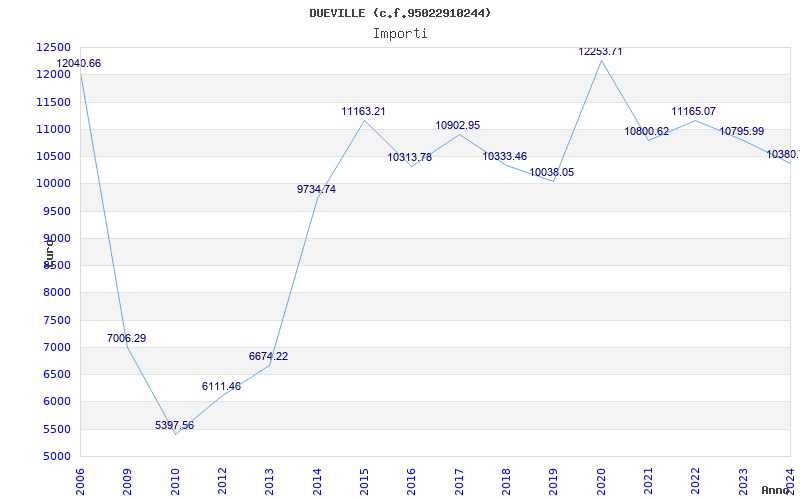Click the 6111.46 data label for 2012
The image size is (800, 500).
coord(221,387)
